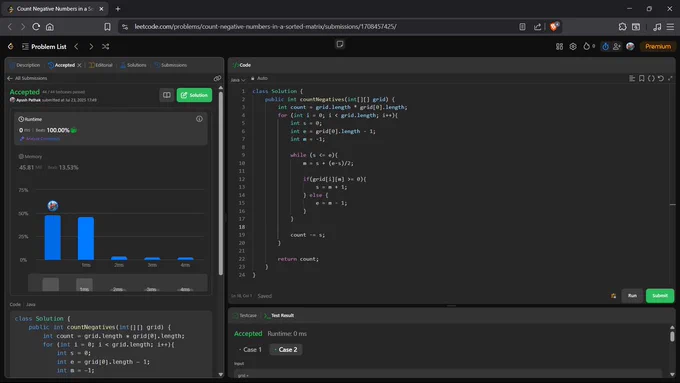Click the Run button
680x383 pixels.
click(632, 296)
